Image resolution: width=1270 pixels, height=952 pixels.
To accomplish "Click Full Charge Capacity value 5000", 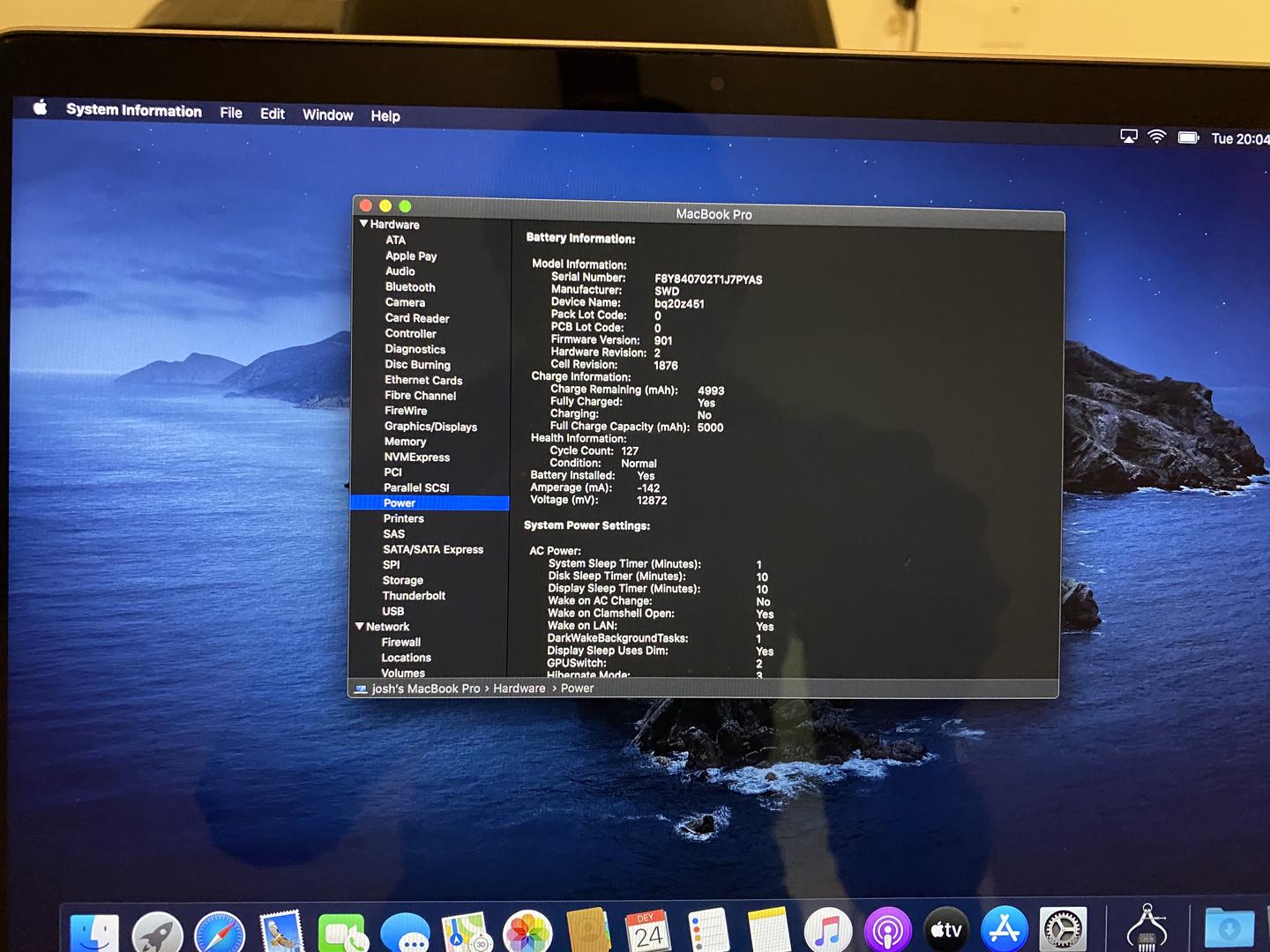I will [x=711, y=428].
